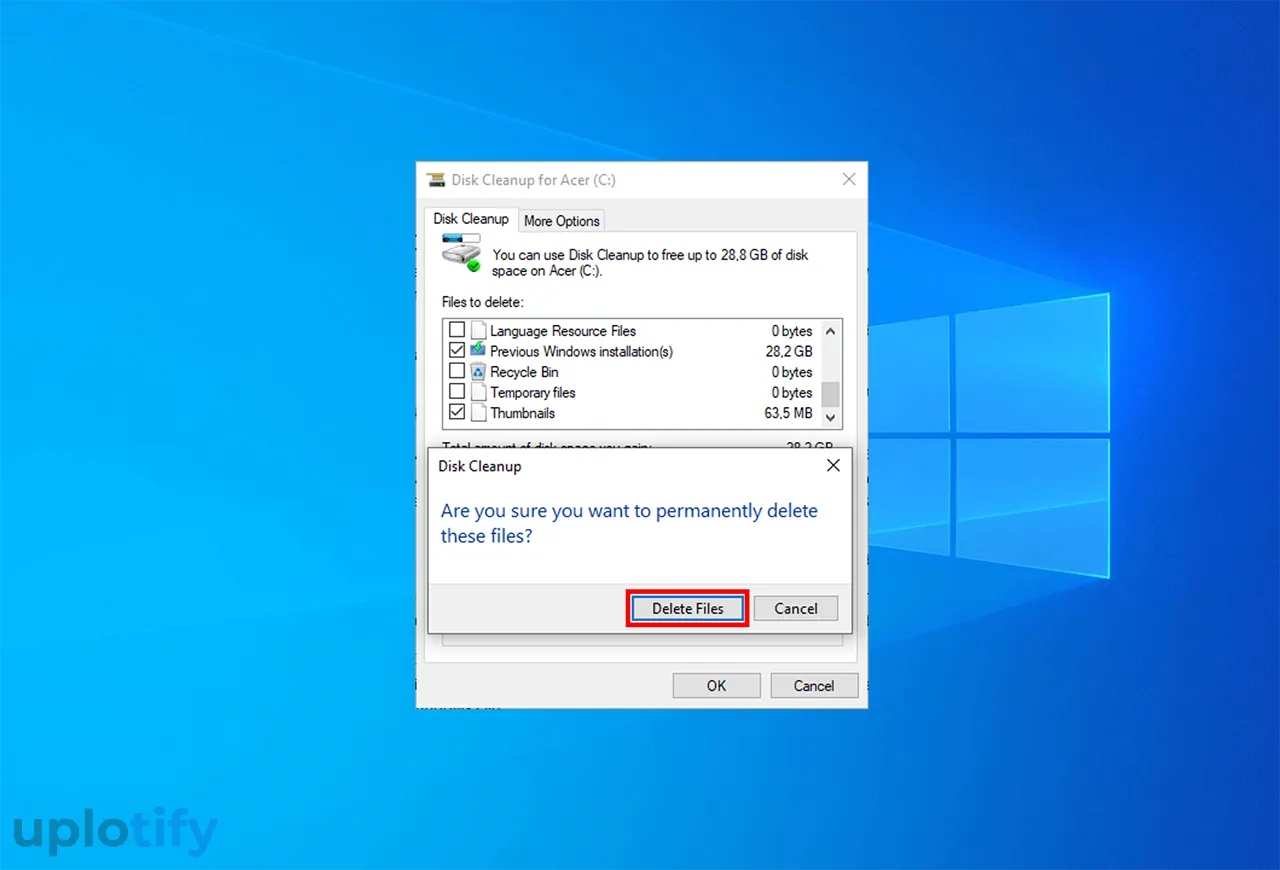
Task: Click the Disk Cleanup title bar icon
Action: coord(436,180)
